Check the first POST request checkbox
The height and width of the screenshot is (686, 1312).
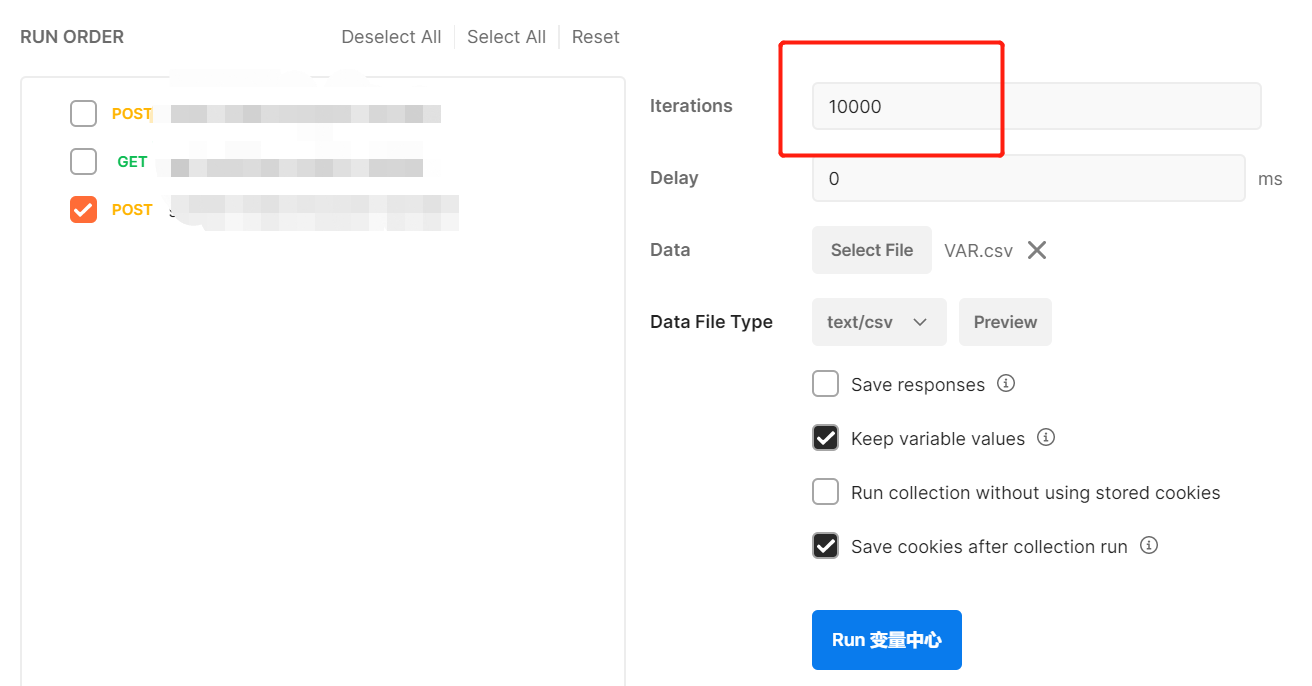point(83,114)
